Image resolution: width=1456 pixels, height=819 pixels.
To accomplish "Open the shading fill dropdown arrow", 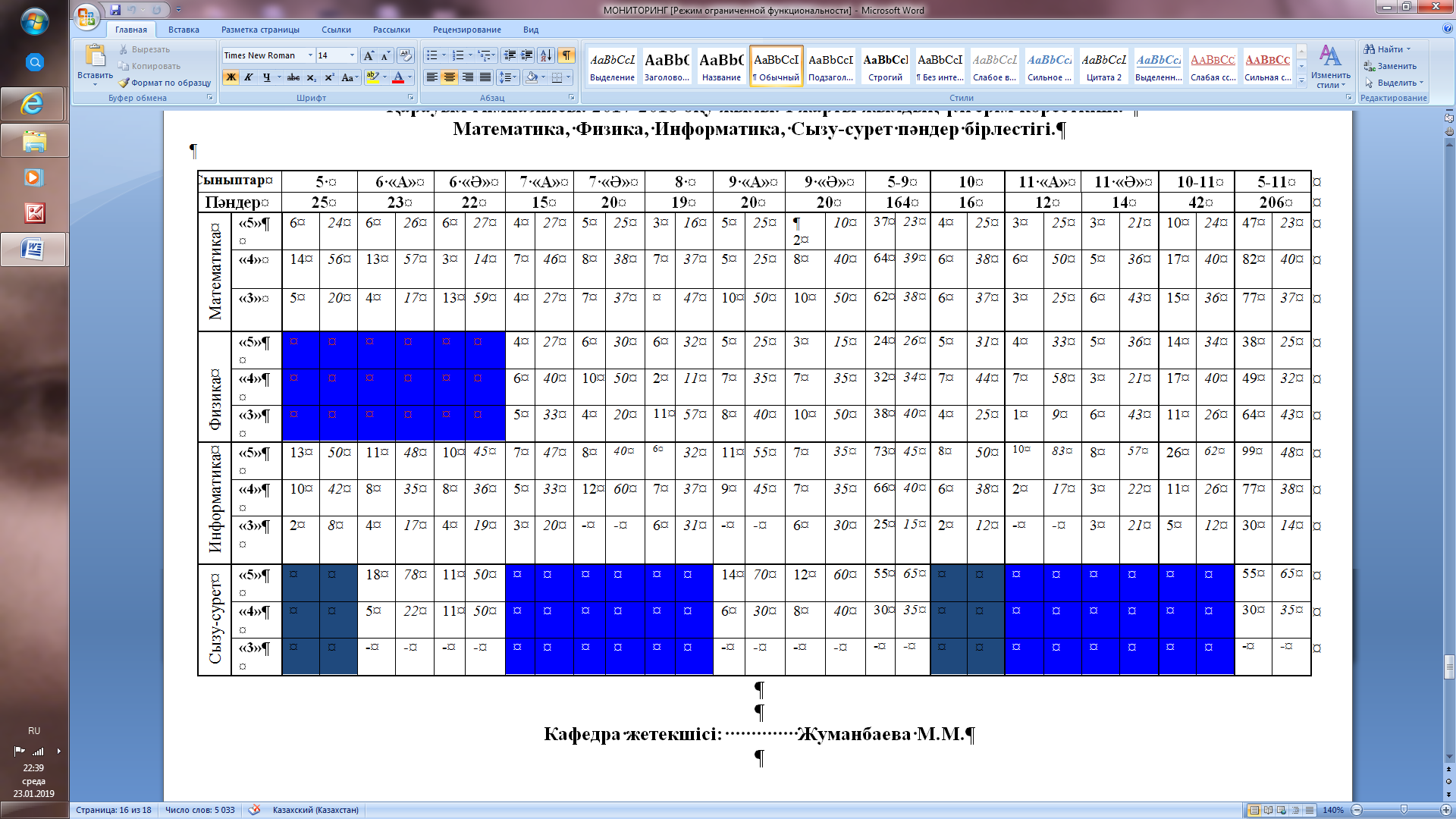I will click(544, 77).
